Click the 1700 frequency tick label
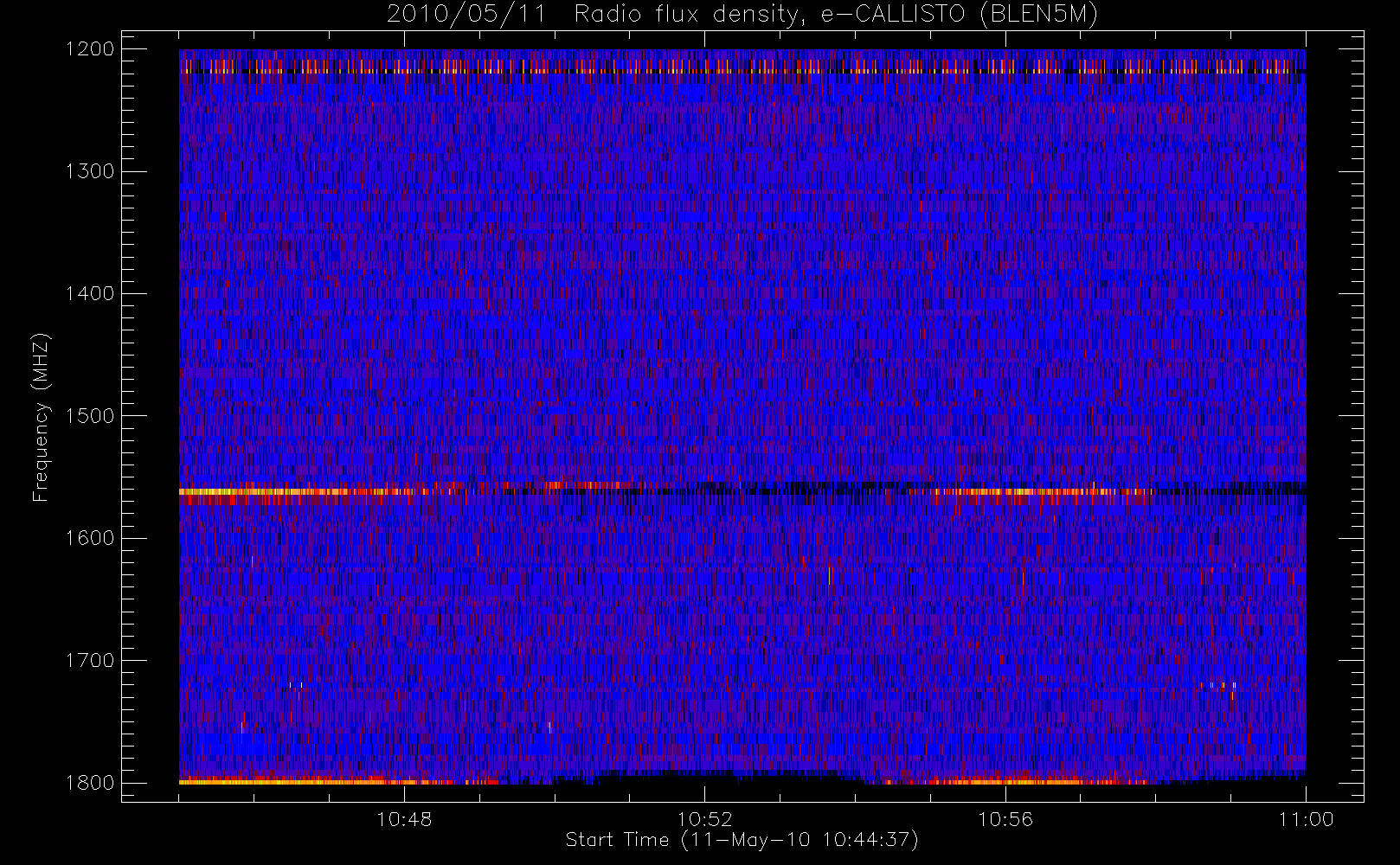Screen dimensions: 1400x865 point(90,660)
